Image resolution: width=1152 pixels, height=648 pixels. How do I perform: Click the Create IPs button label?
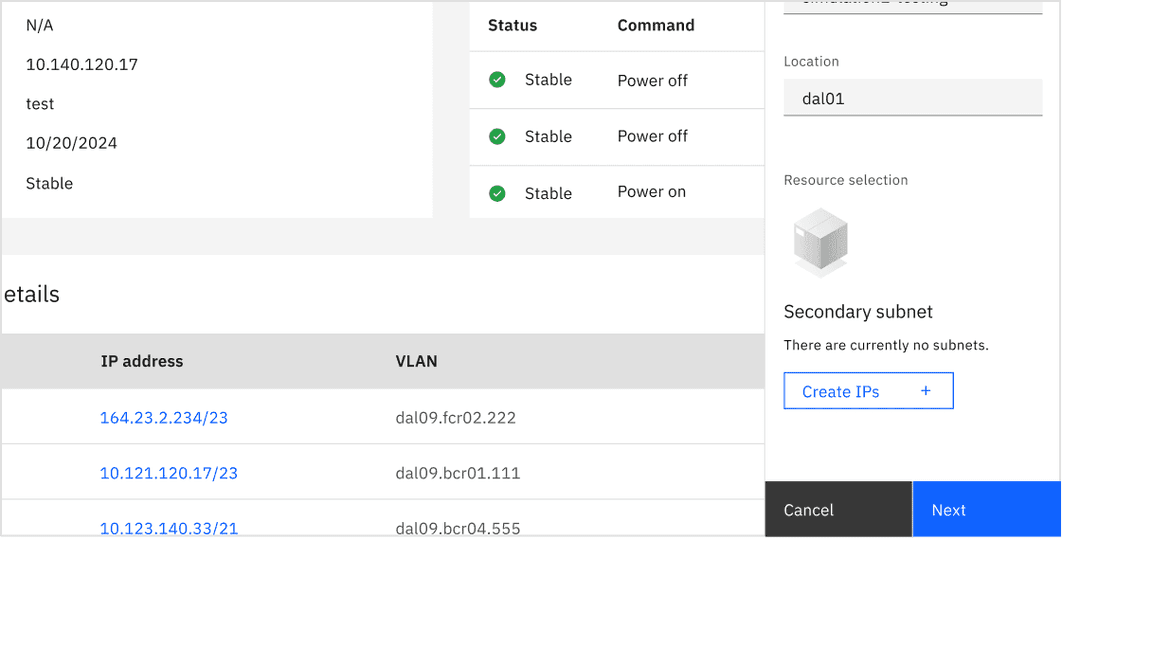tap(841, 392)
